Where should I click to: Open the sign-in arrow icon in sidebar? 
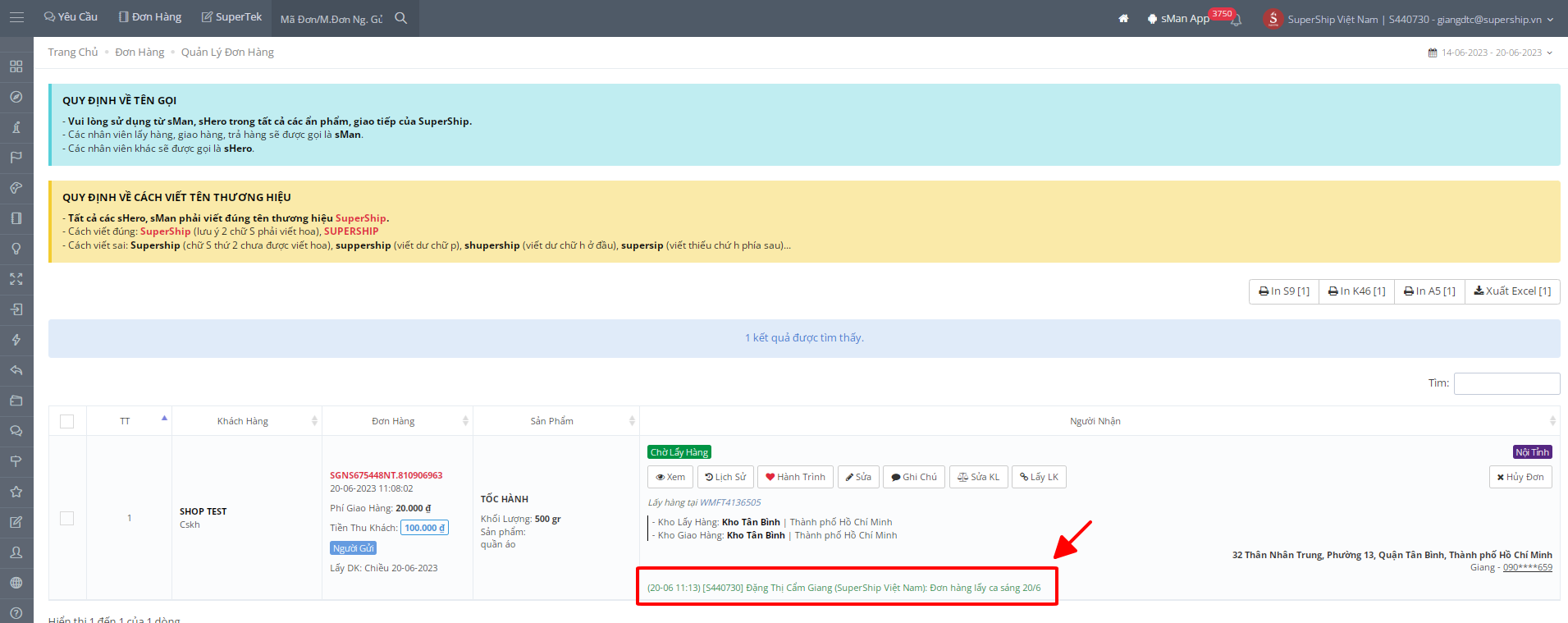point(16,309)
